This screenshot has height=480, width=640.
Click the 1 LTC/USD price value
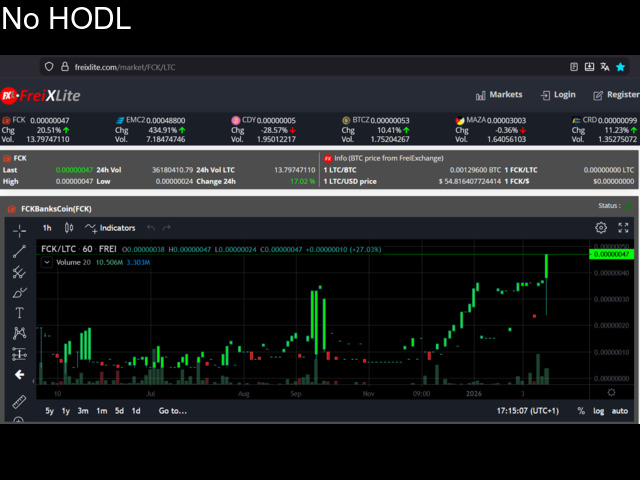469,181
